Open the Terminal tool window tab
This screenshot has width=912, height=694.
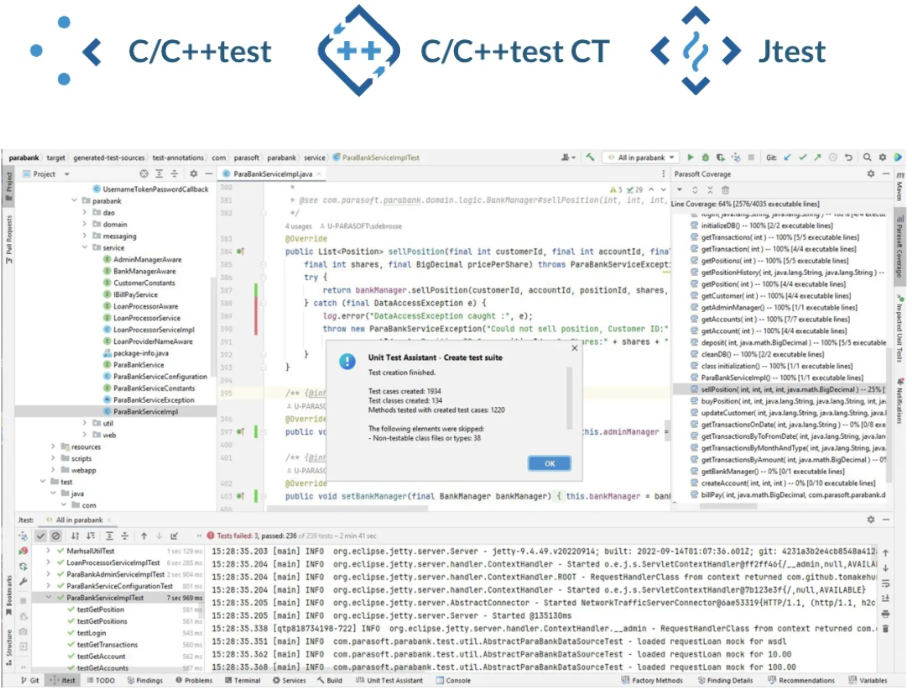click(x=243, y=680)
